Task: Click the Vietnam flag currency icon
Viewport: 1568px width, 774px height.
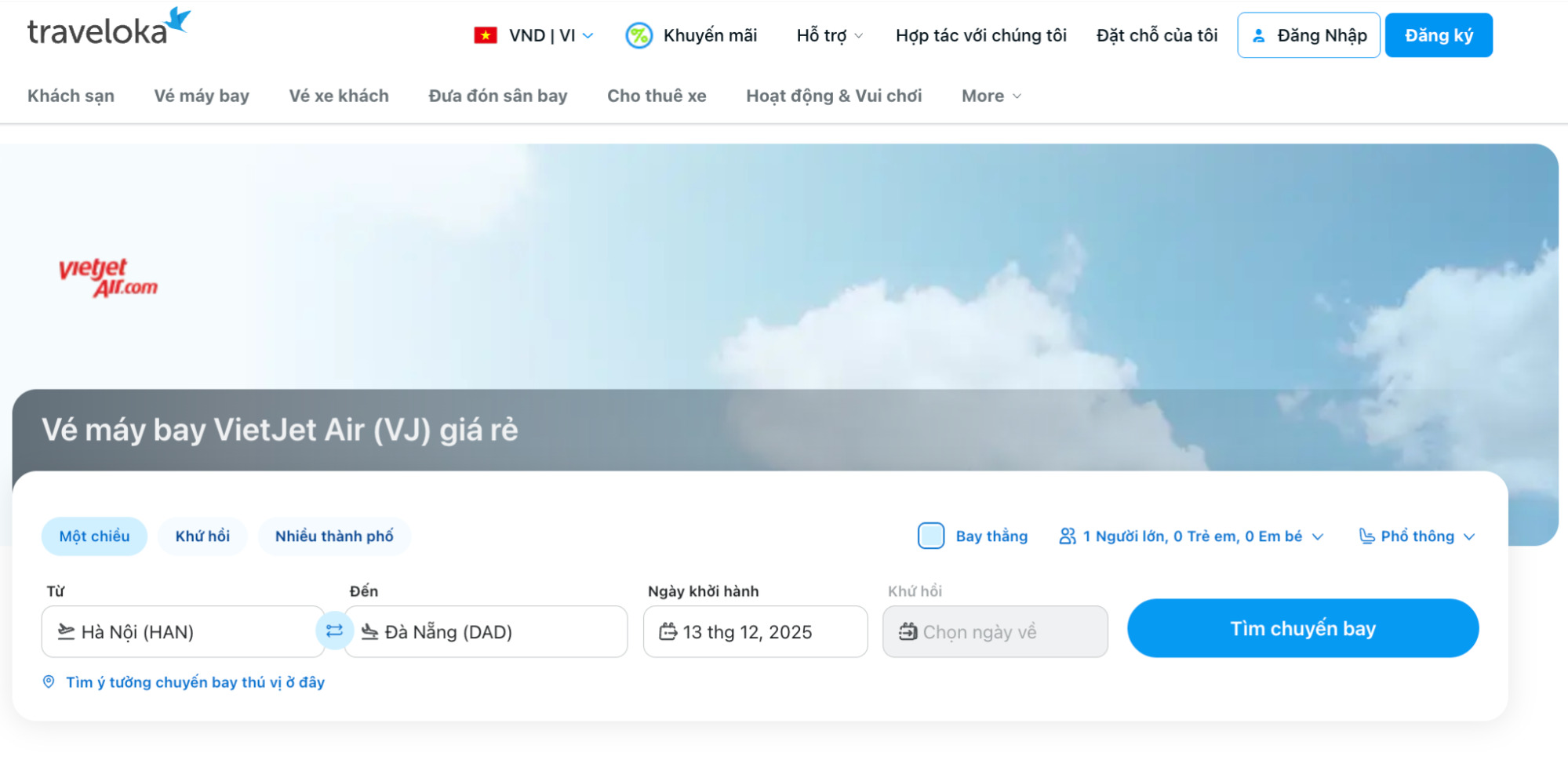Action: 486,35
